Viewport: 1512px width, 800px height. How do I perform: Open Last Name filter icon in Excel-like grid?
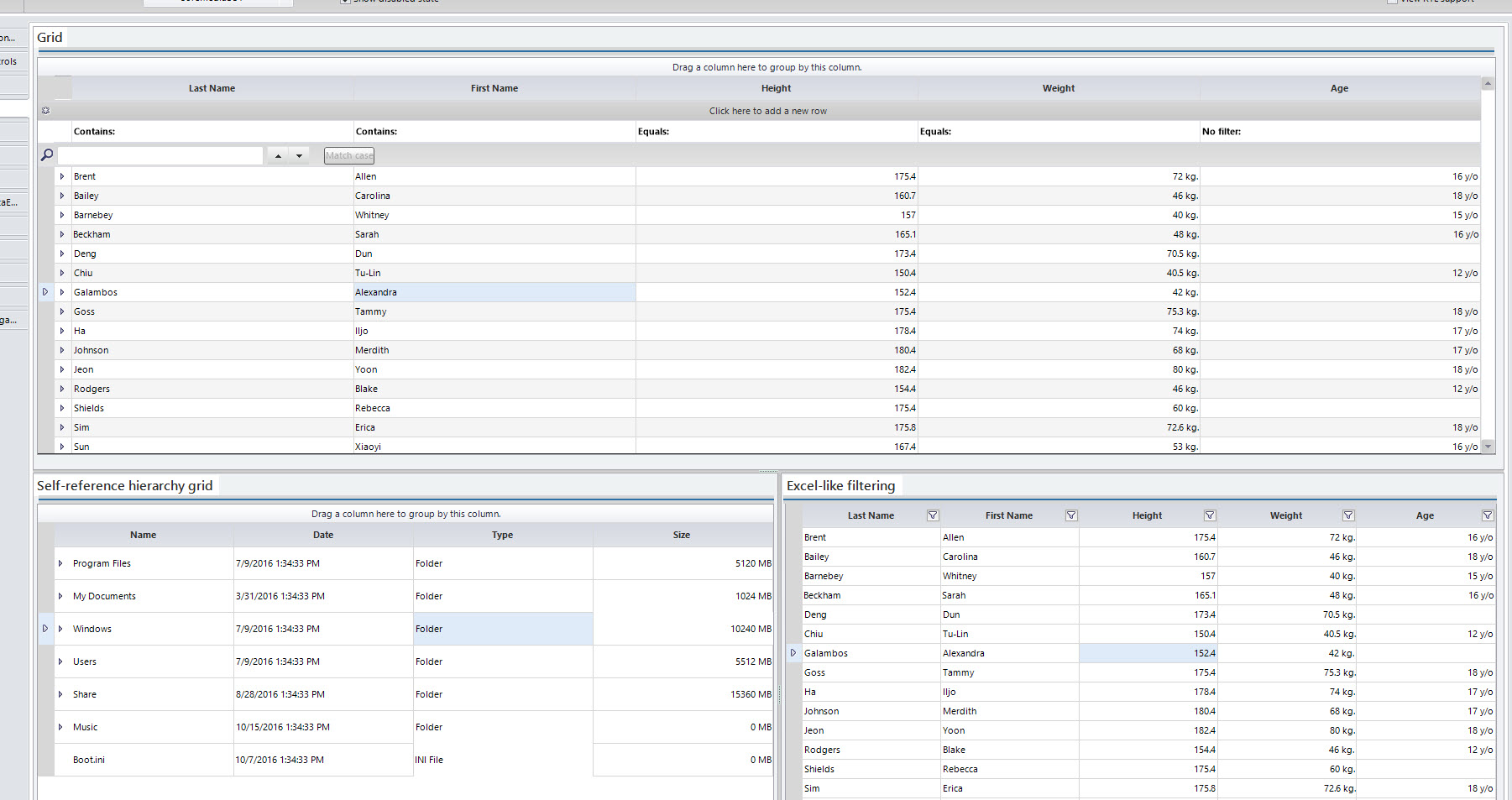933,515
